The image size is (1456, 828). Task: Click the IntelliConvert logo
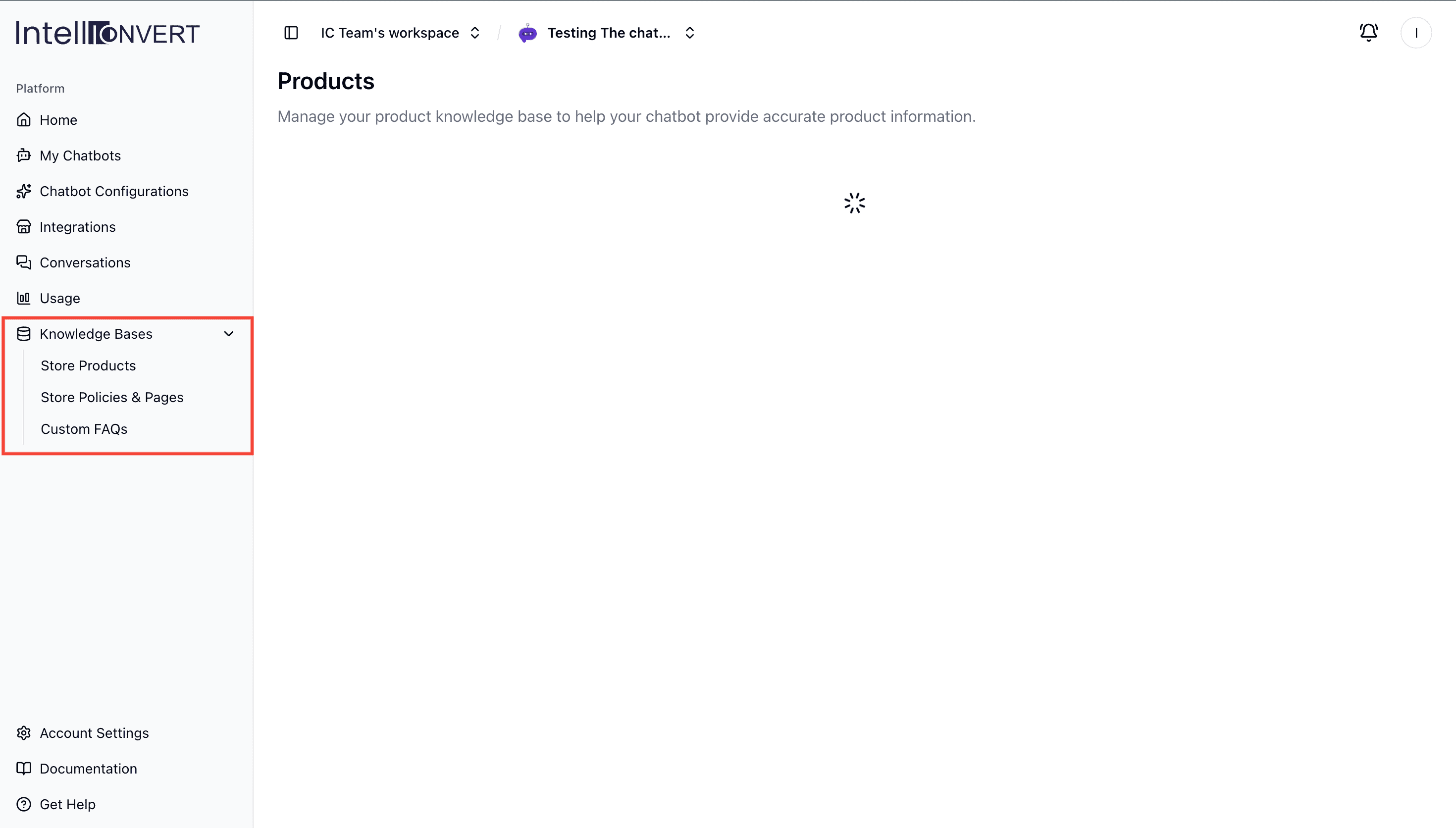coord(107,32)
